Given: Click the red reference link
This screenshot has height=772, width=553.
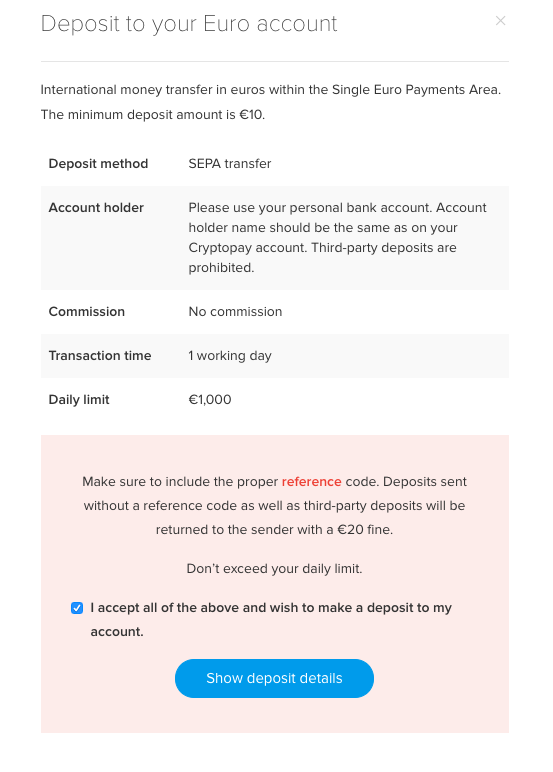Looking at the screenshot, I should click(x=311, y=482).
